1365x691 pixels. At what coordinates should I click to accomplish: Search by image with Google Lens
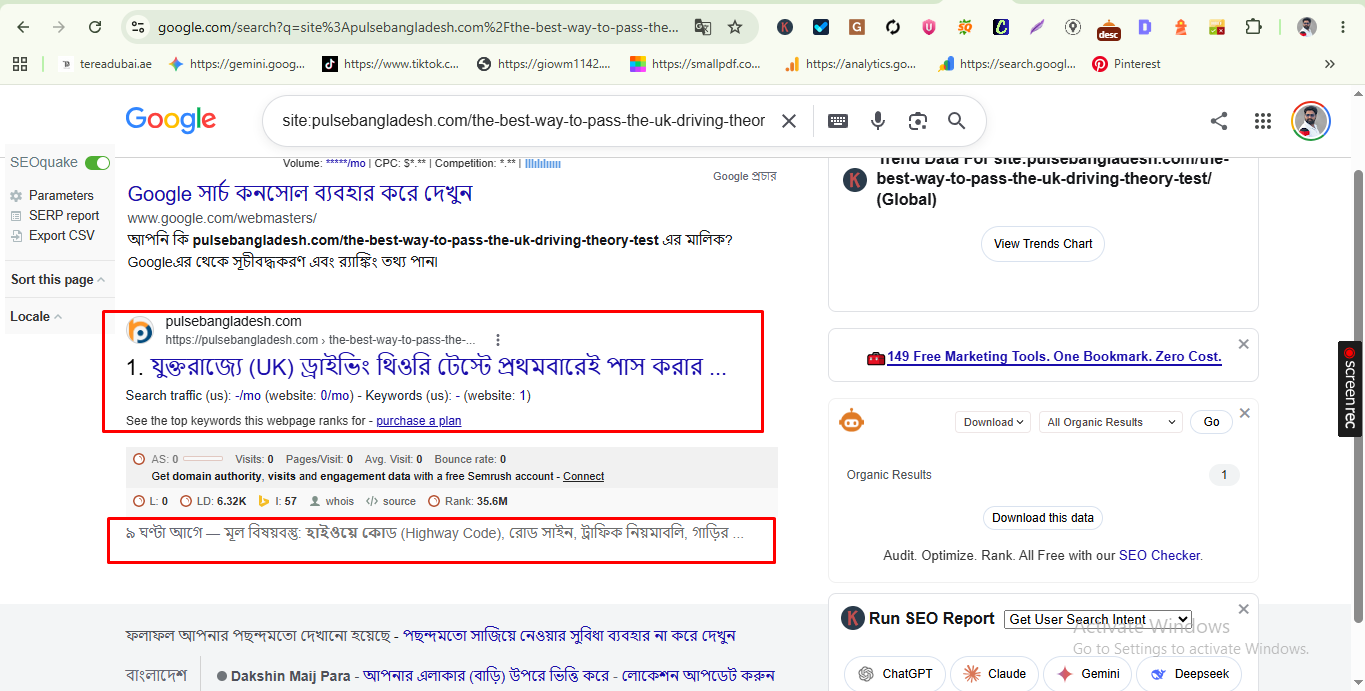point(918,121)
